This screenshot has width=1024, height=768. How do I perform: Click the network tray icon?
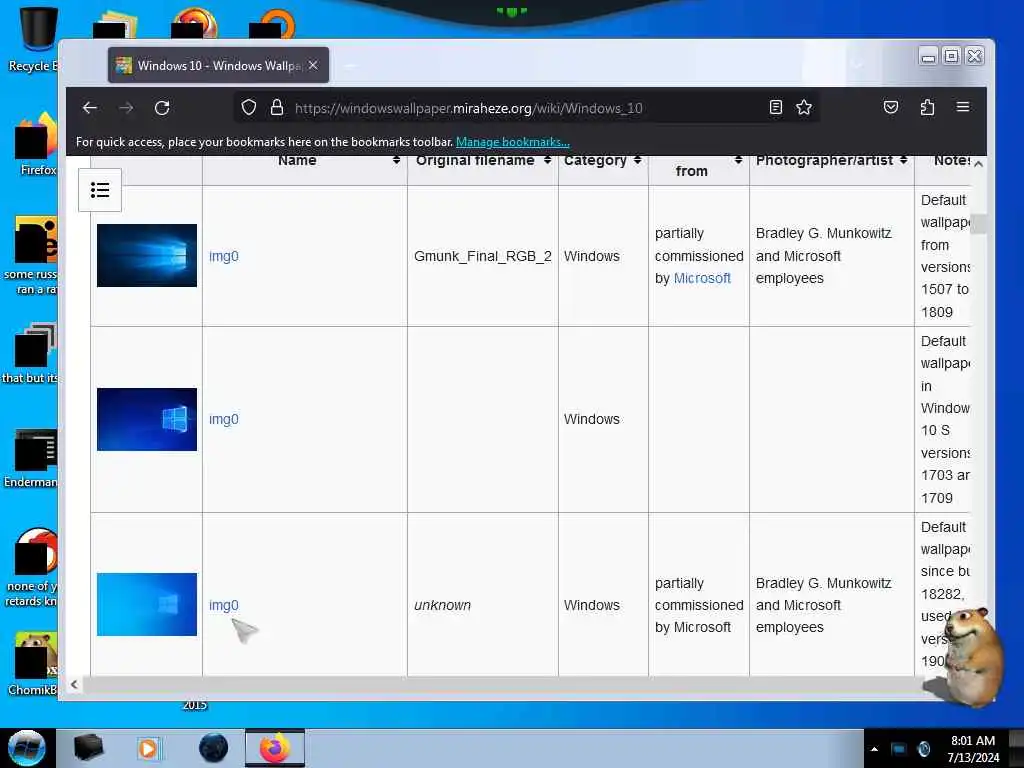click(899, 749)
